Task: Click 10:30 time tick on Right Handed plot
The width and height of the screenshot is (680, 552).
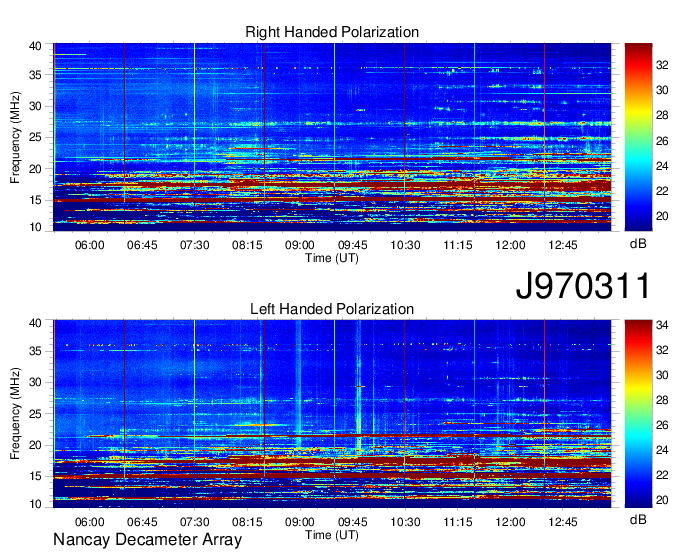Action: pyautogui.click(x=405, y=245)
